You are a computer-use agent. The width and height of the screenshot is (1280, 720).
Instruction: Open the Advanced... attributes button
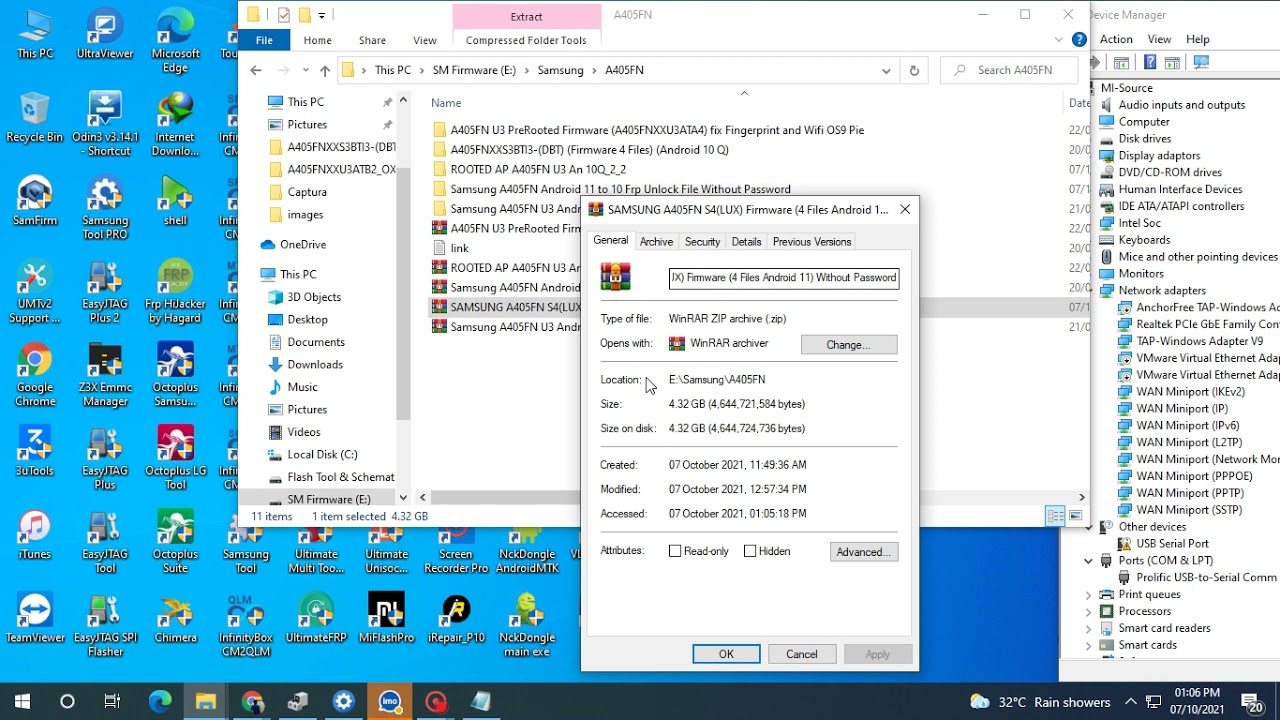coord(864,552)
